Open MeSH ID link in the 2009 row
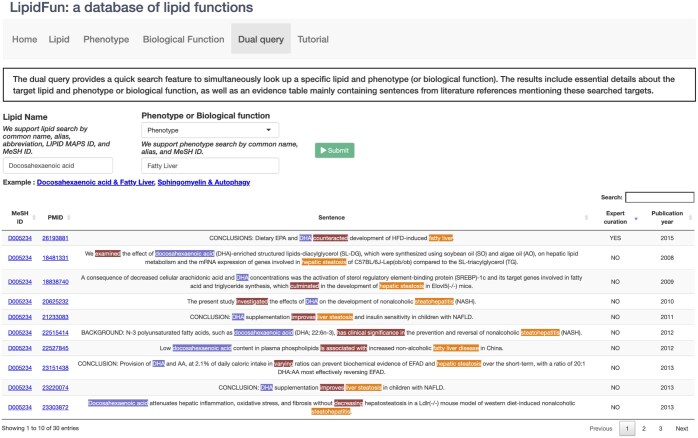The height and width of the screenshot is (438, 698). pyautogui.click(x=20, y=282)
